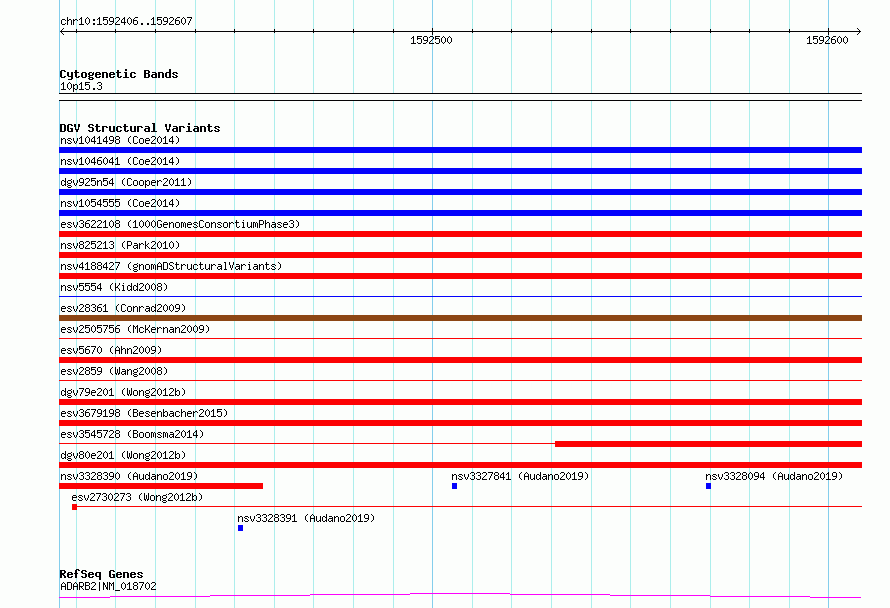Click esv2505756 (McKernan2009) label

point(135,329)
